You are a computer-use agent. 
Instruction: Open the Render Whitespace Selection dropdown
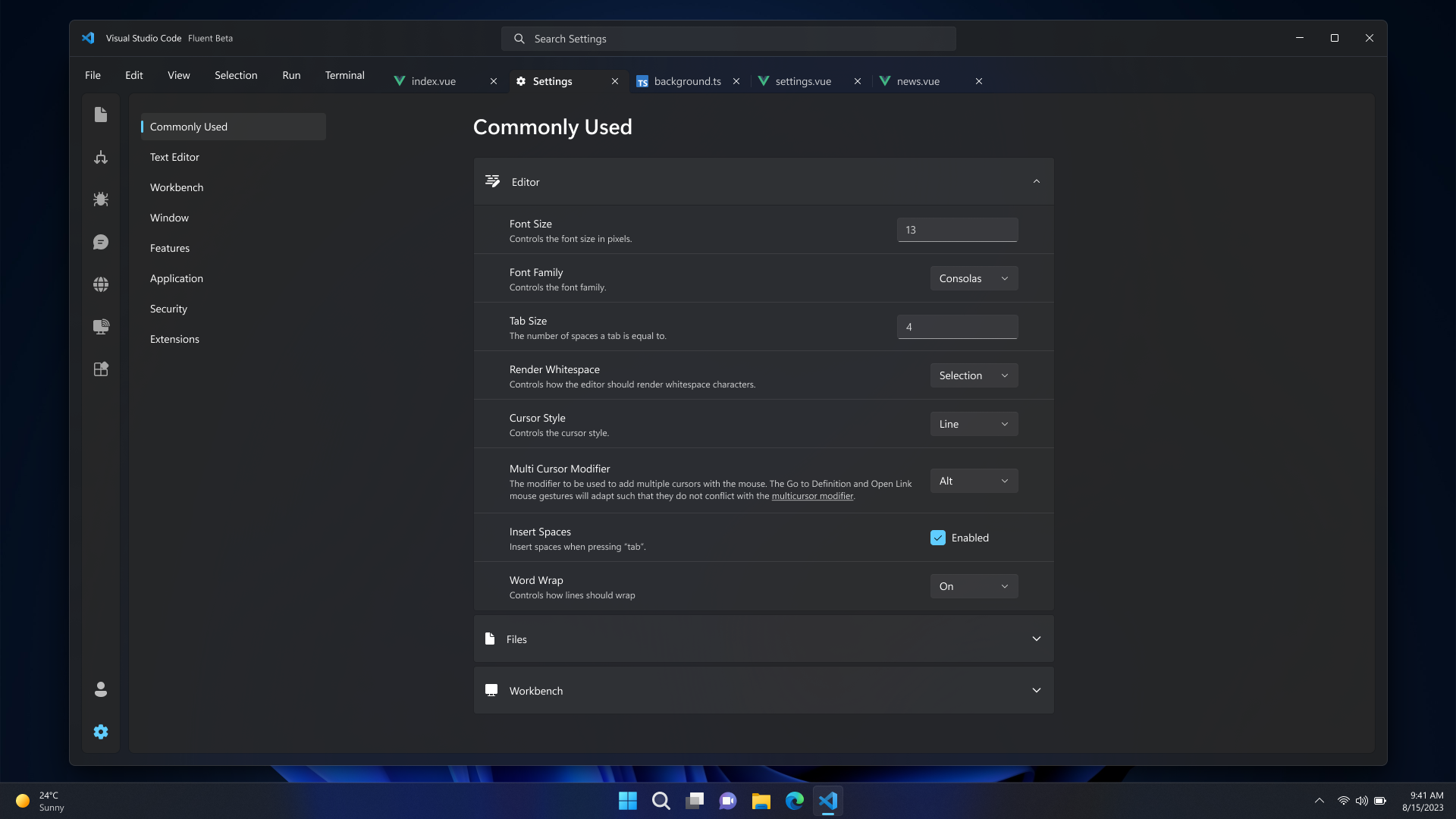974,375
